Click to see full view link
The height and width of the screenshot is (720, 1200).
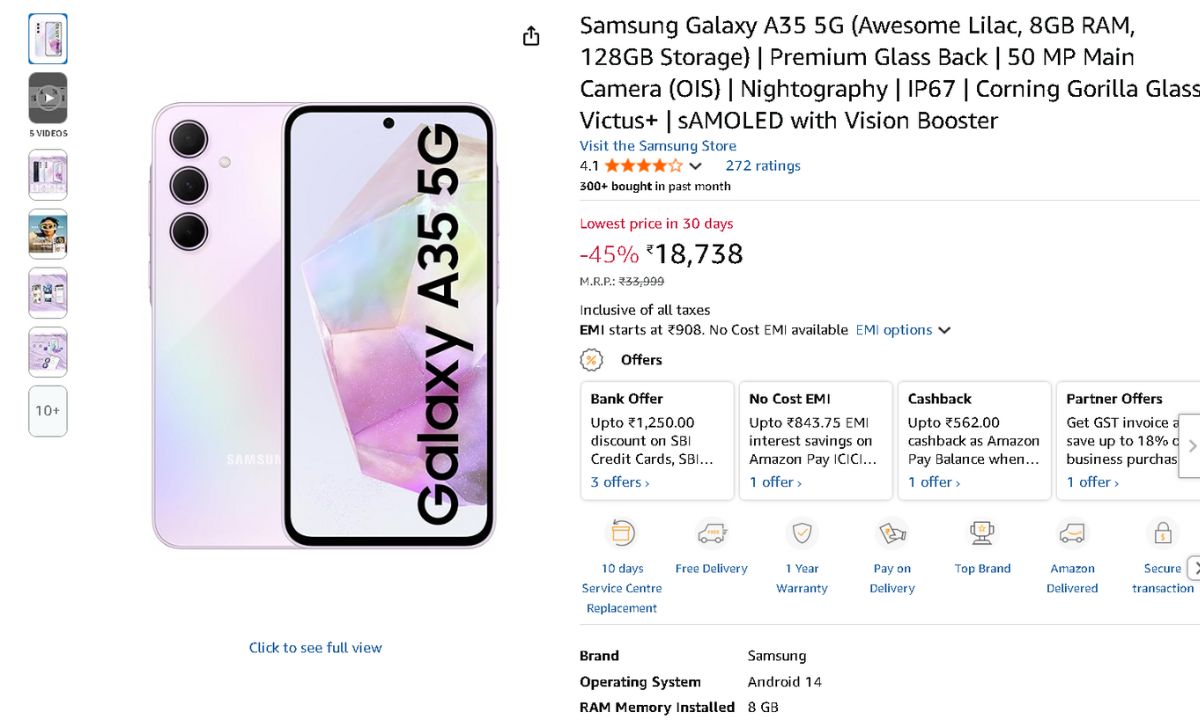click(315, 648)
